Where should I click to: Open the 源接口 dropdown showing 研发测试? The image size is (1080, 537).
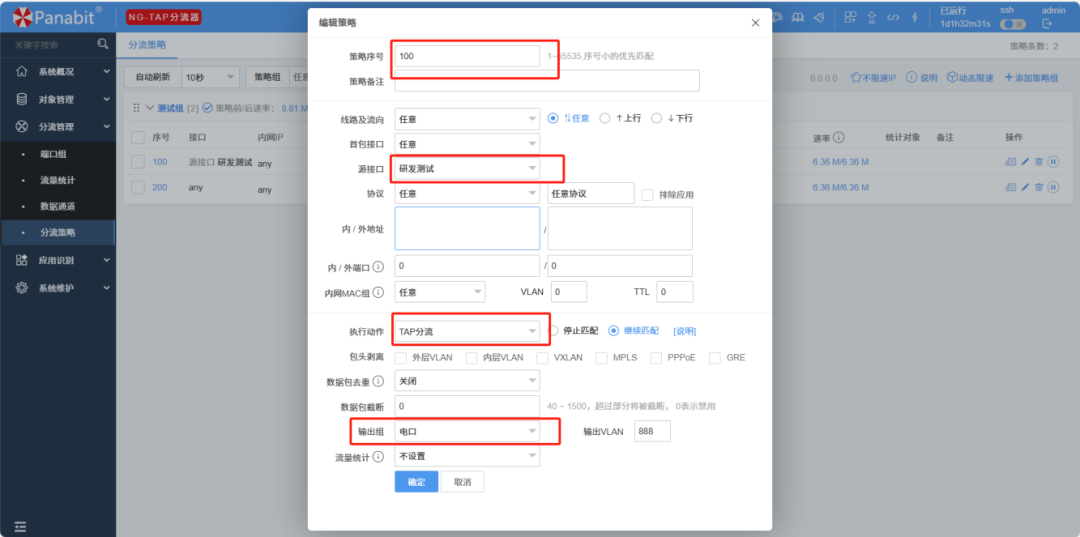467,168
